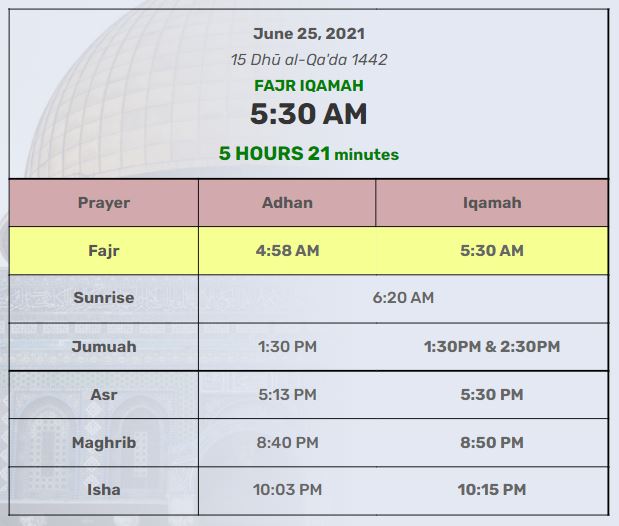
Task: Click Maghrib iqamah time 8:50 PM
Action: point(492,442)
